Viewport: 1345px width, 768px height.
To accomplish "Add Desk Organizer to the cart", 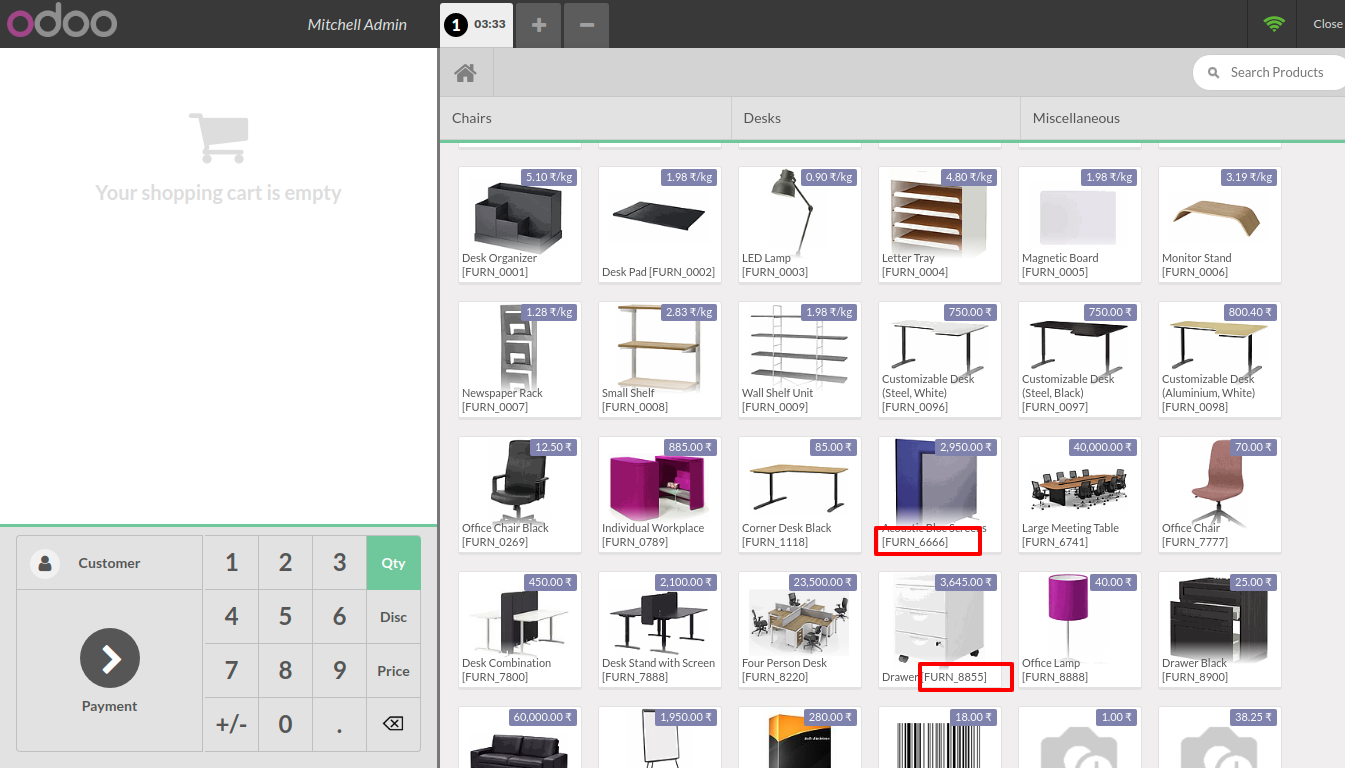I will coord(520,225).
